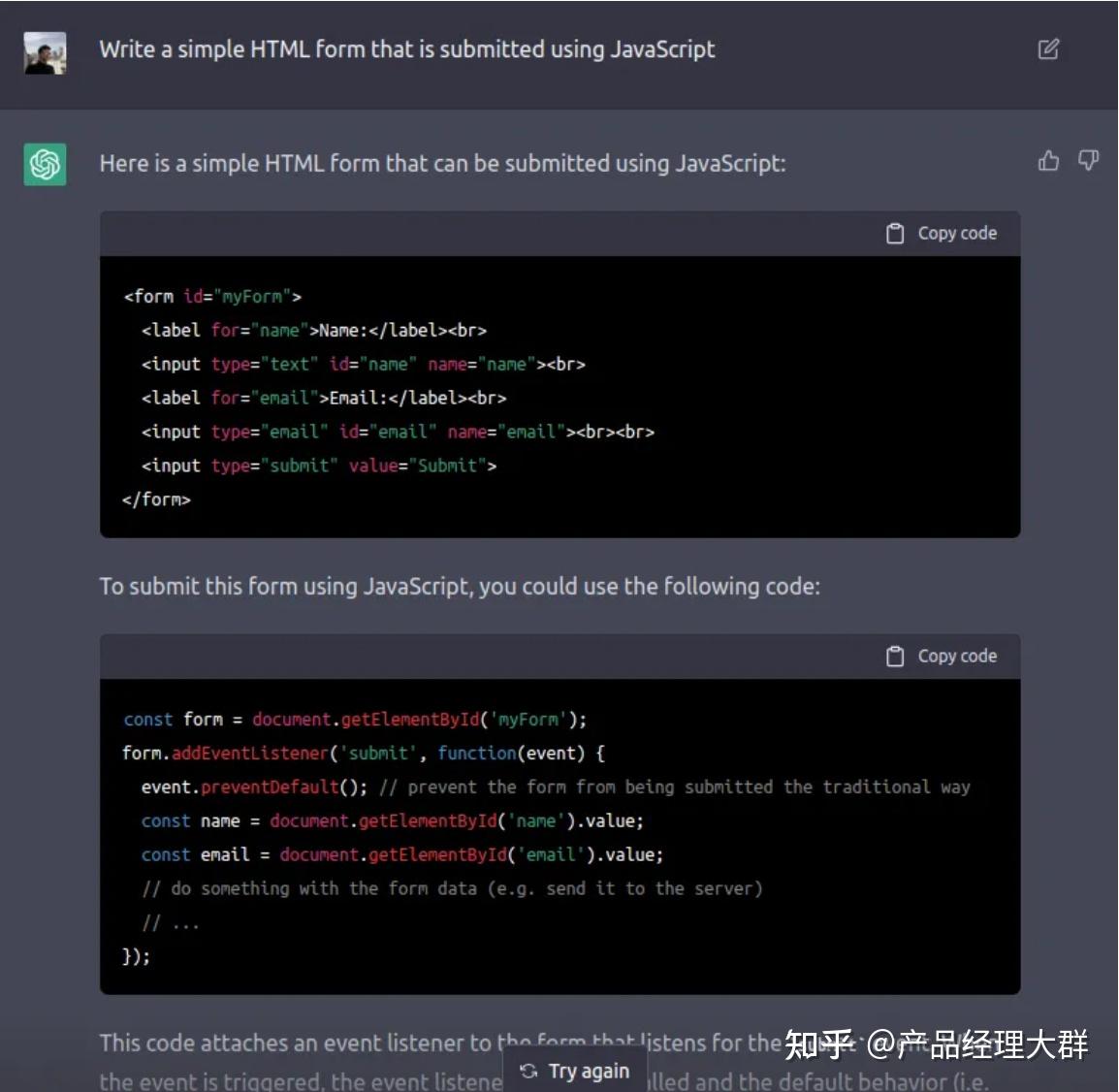Click the user profile avatar
Screen dimensions: 1119x1092
(45, 52)
